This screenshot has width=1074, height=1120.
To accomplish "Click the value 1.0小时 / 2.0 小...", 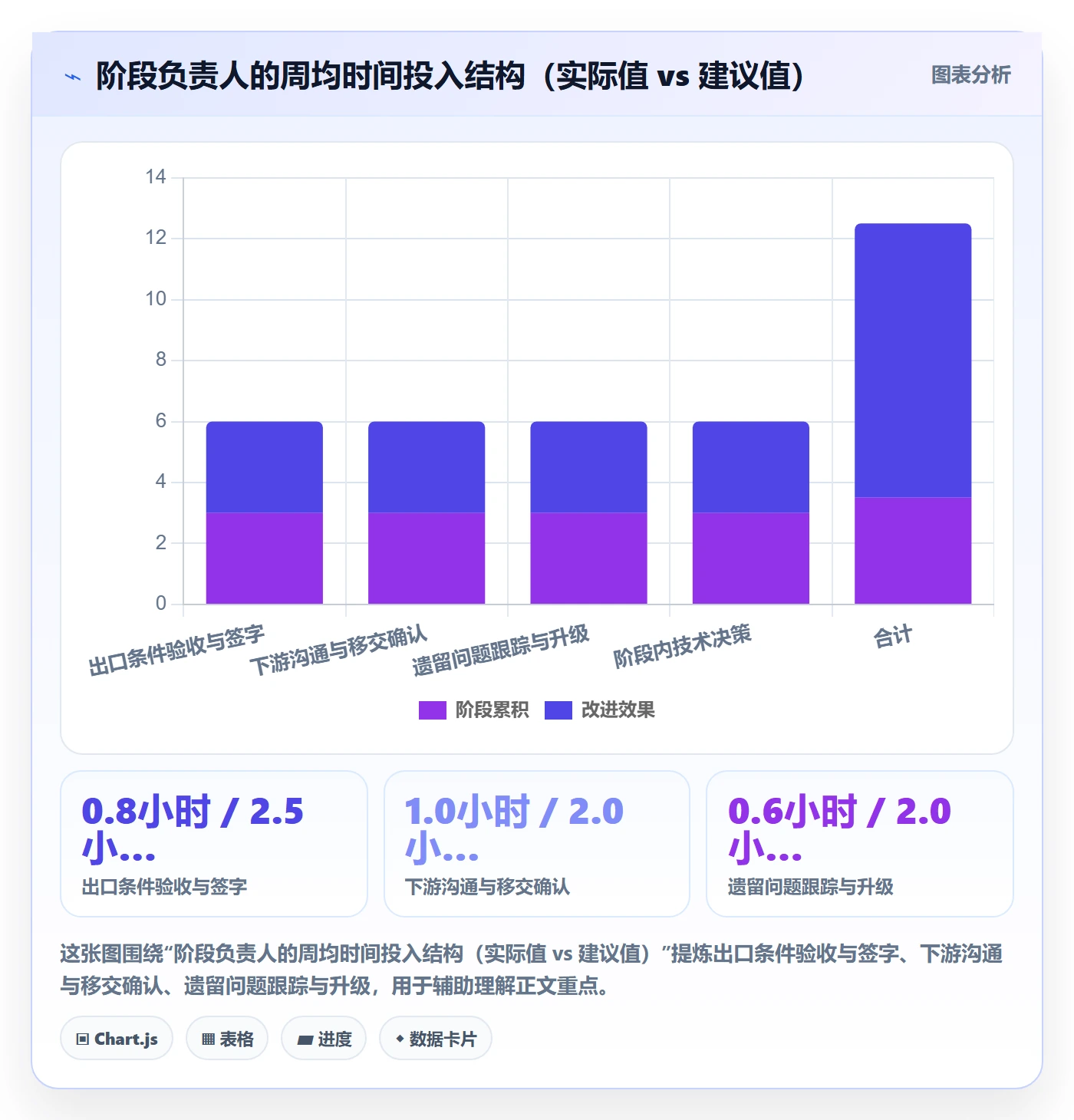I will [x=514, y=829].
